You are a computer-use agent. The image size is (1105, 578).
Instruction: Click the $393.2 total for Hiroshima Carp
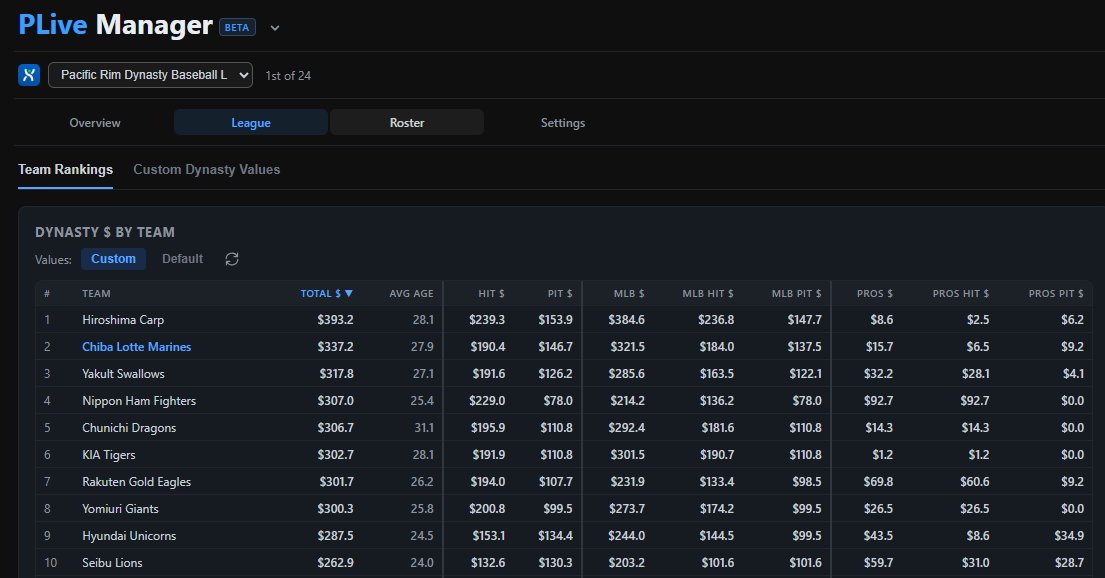pyautogui.click(x=335, y=320)
